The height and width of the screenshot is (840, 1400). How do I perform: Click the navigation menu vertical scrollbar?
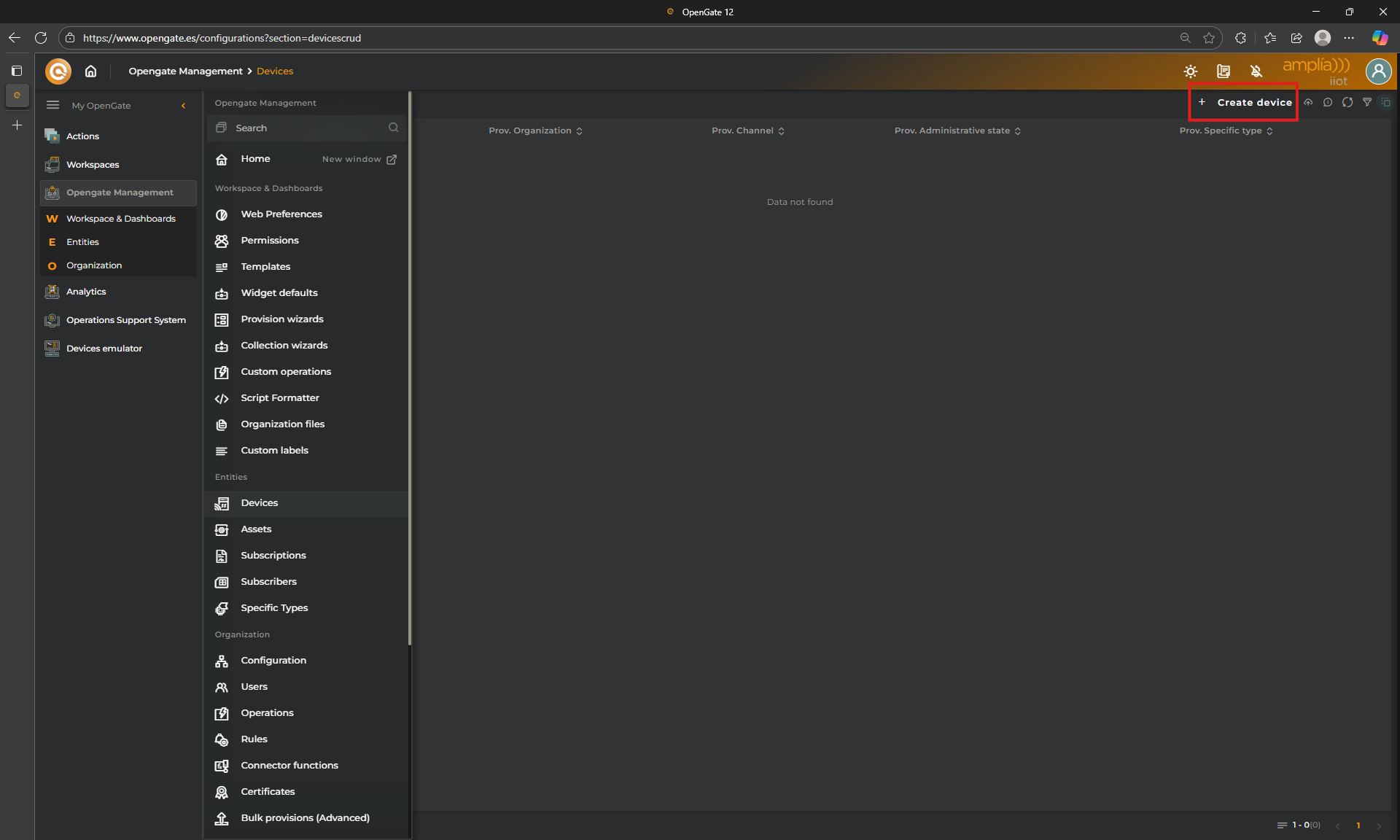[410, 365]
